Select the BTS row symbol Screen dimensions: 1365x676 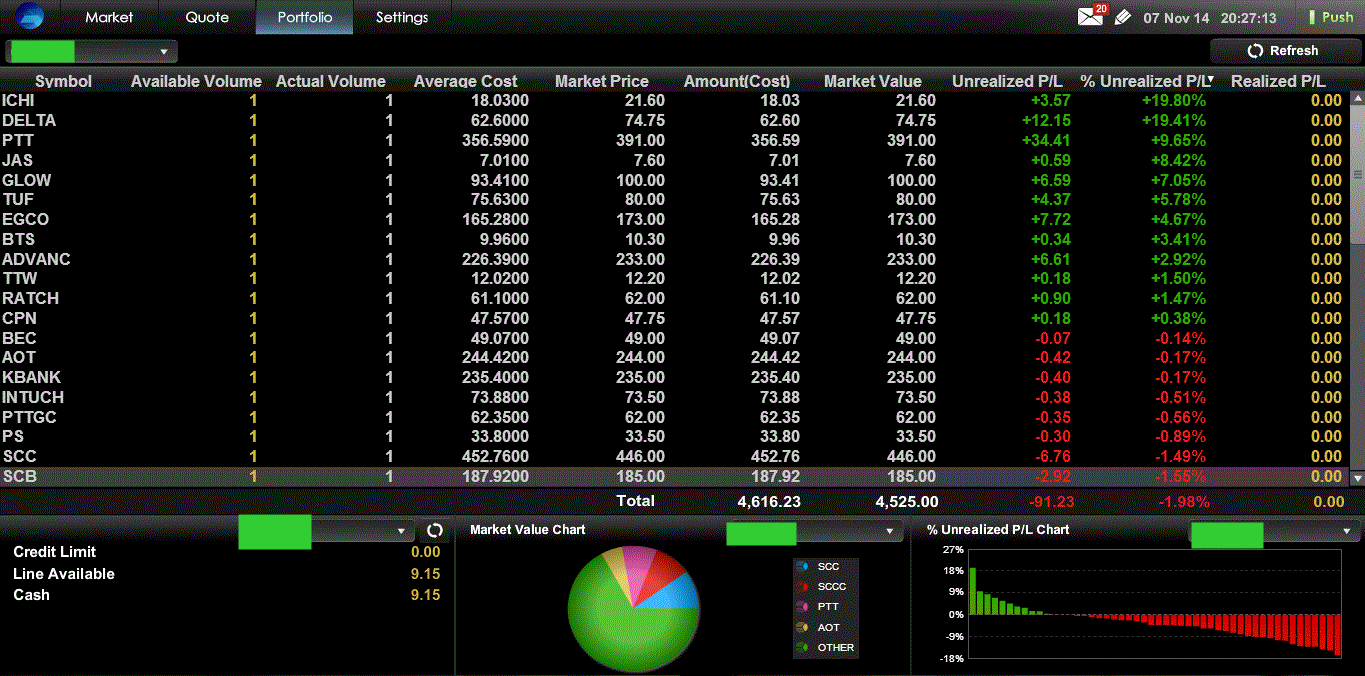coord(18,239)
